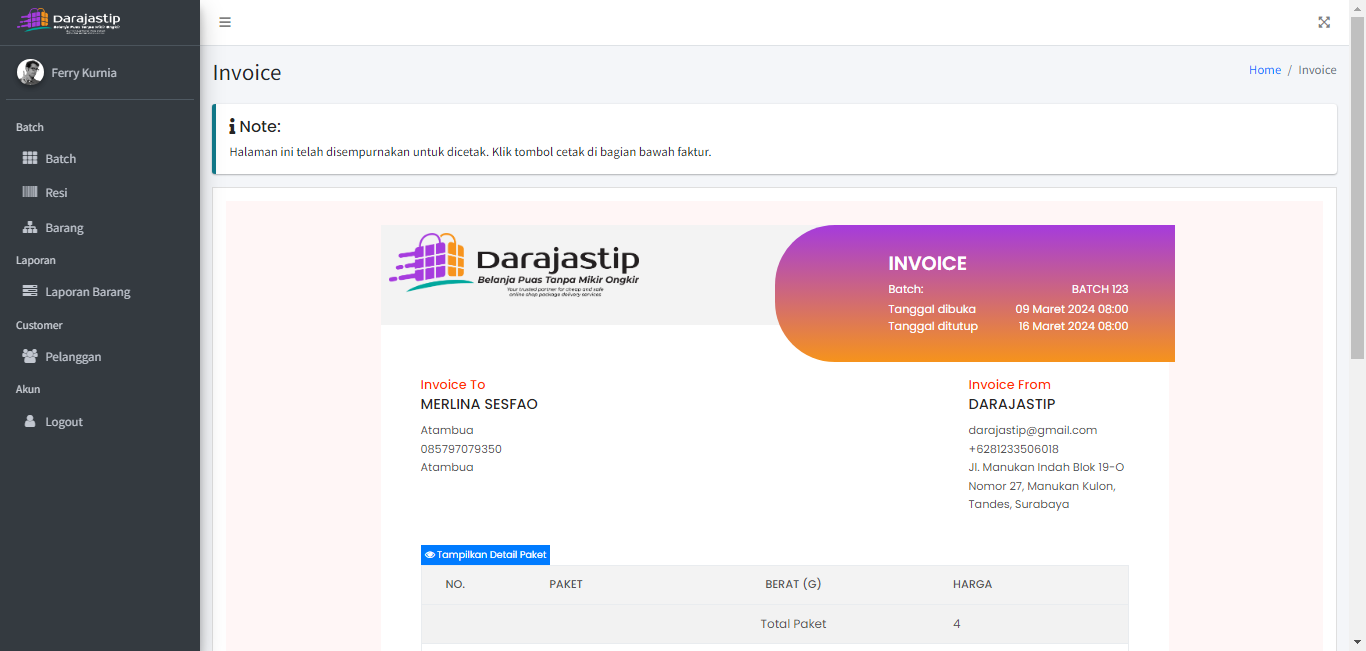
Task: Click the fullscreen expand icon
Action: pyautogui.click(x=1324, y=22)
